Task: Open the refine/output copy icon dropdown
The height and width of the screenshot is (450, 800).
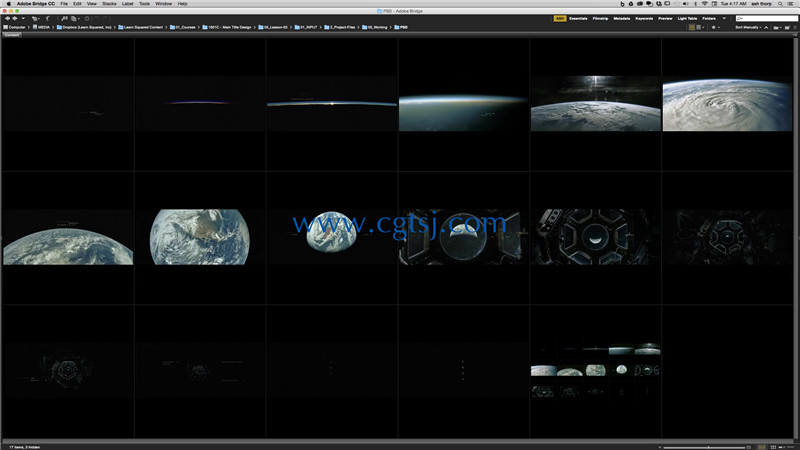Action: 75,19
